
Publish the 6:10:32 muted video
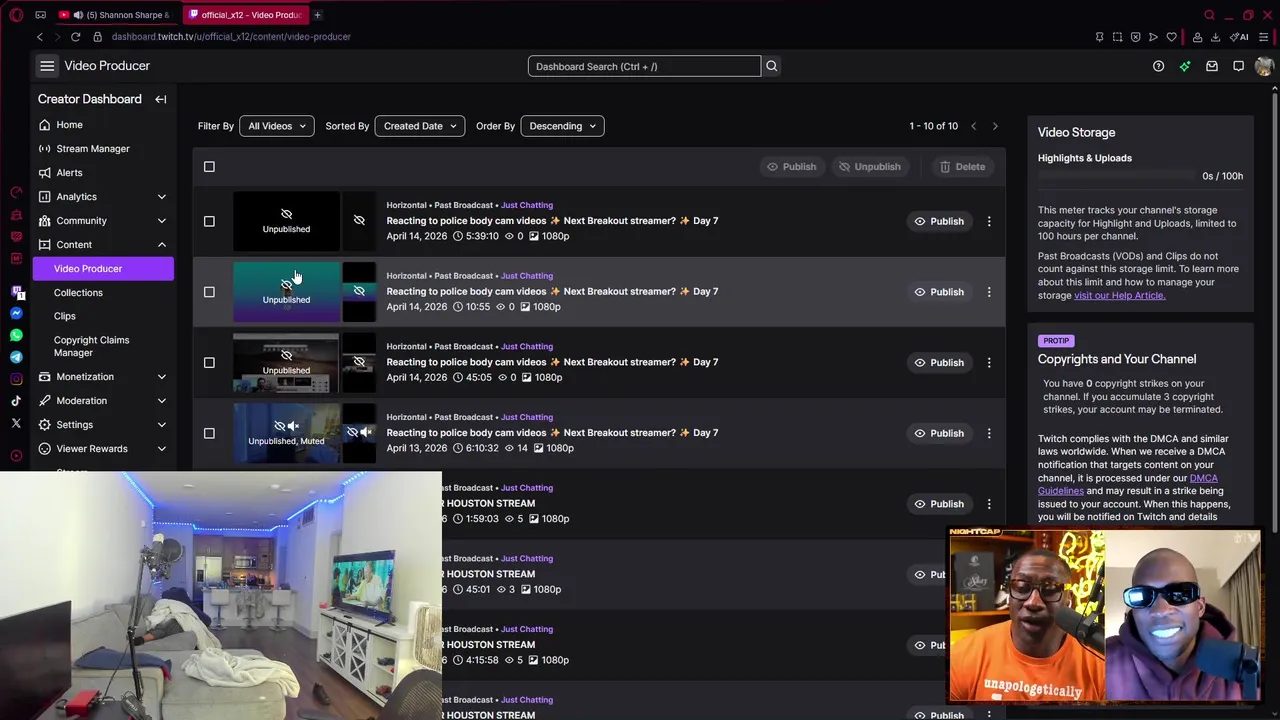938,433
